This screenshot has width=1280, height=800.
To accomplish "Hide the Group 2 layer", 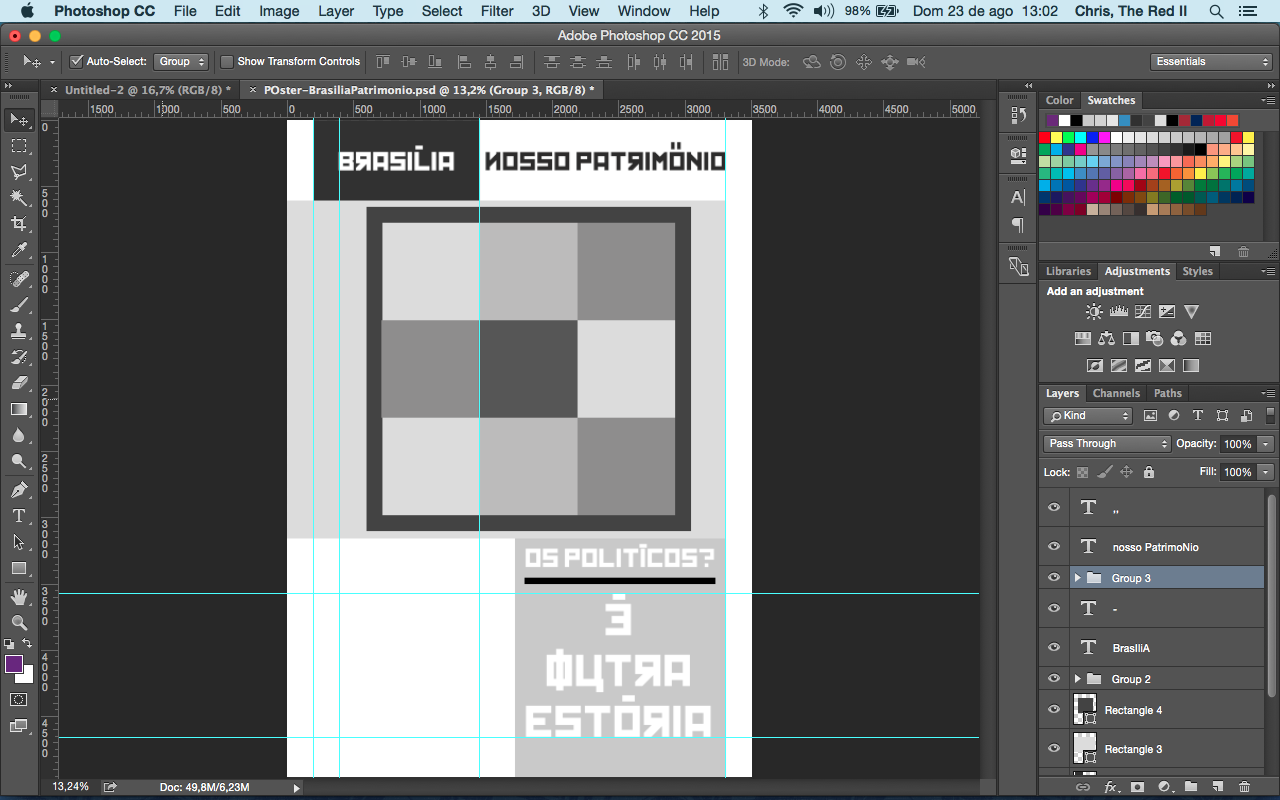I will point(1053,679).
